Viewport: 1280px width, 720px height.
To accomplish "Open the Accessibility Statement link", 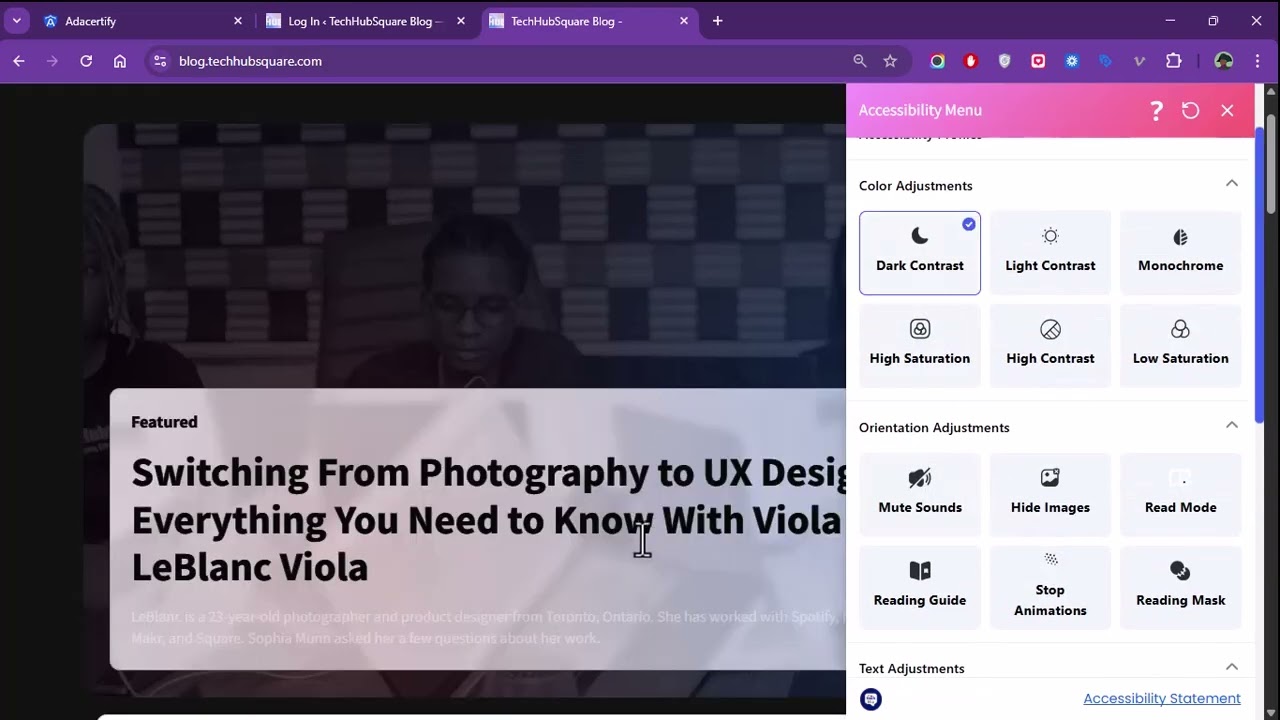I will pyautogui.click(x=1162, y=698).
